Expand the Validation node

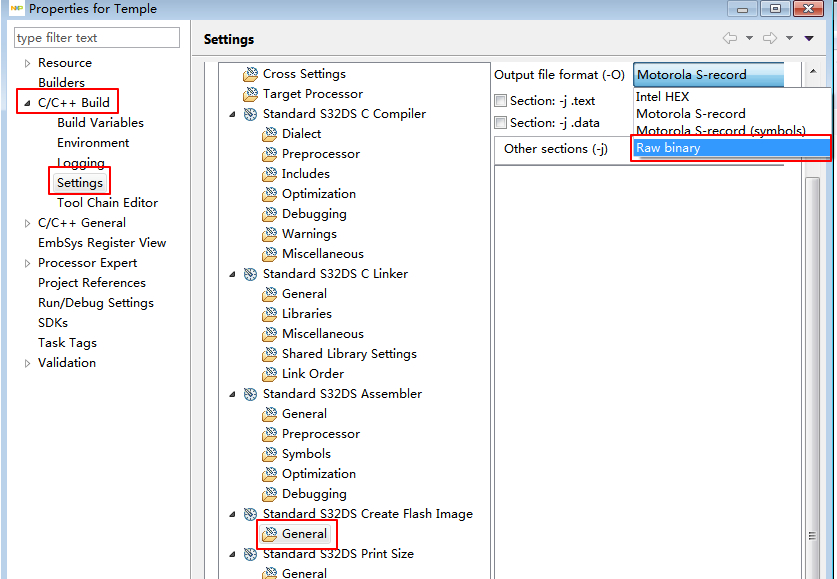27,363
